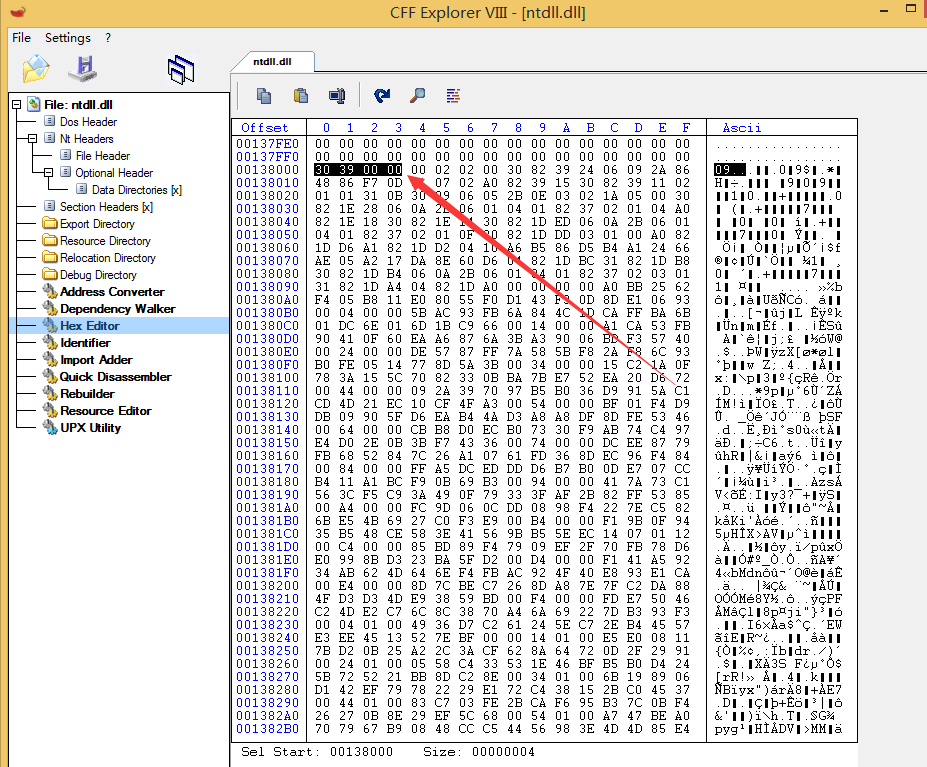Open the File menu

(21, 37)
